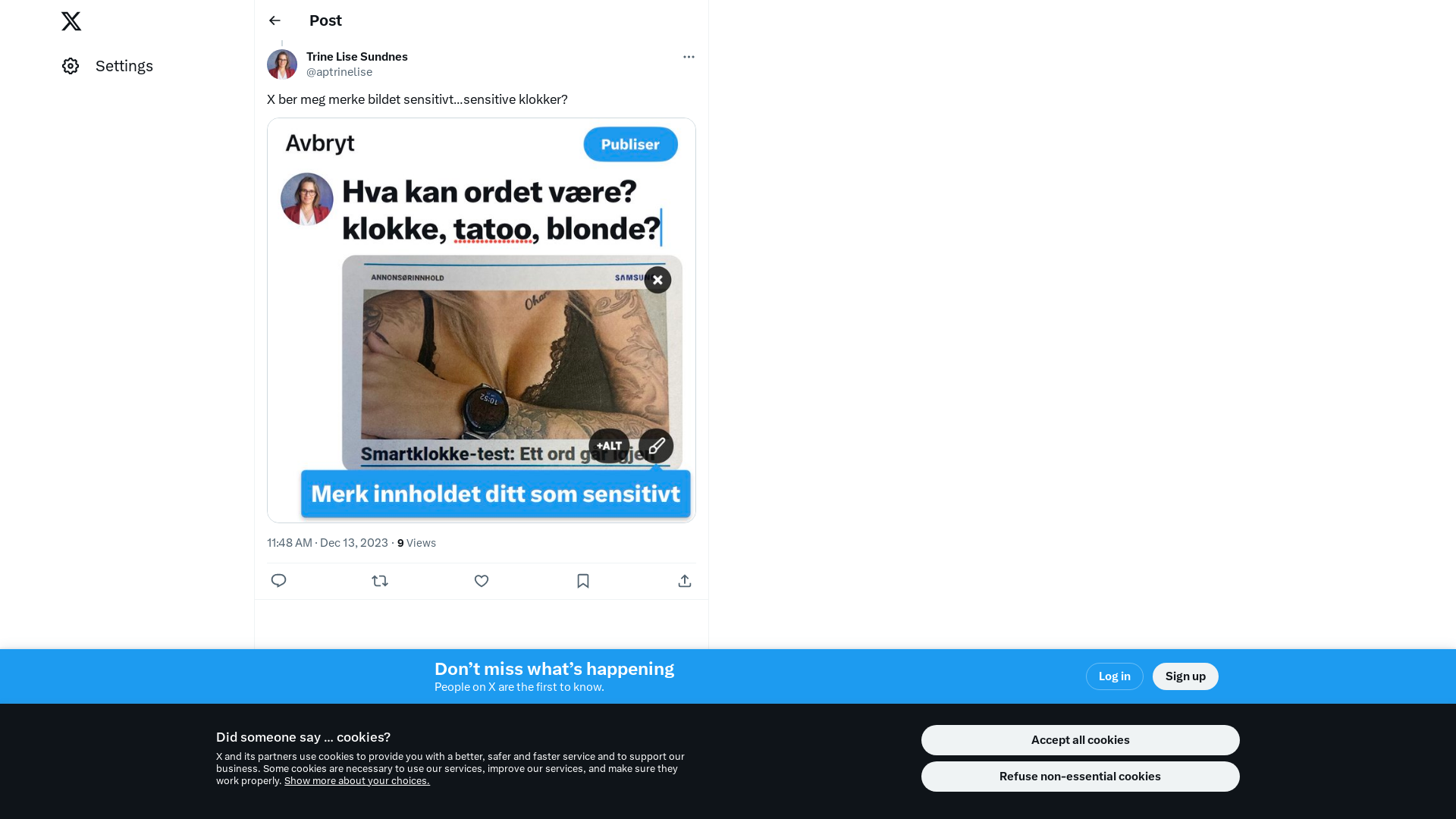Like the post with heart icon
Screen dimensions: 1456x819
482,581
